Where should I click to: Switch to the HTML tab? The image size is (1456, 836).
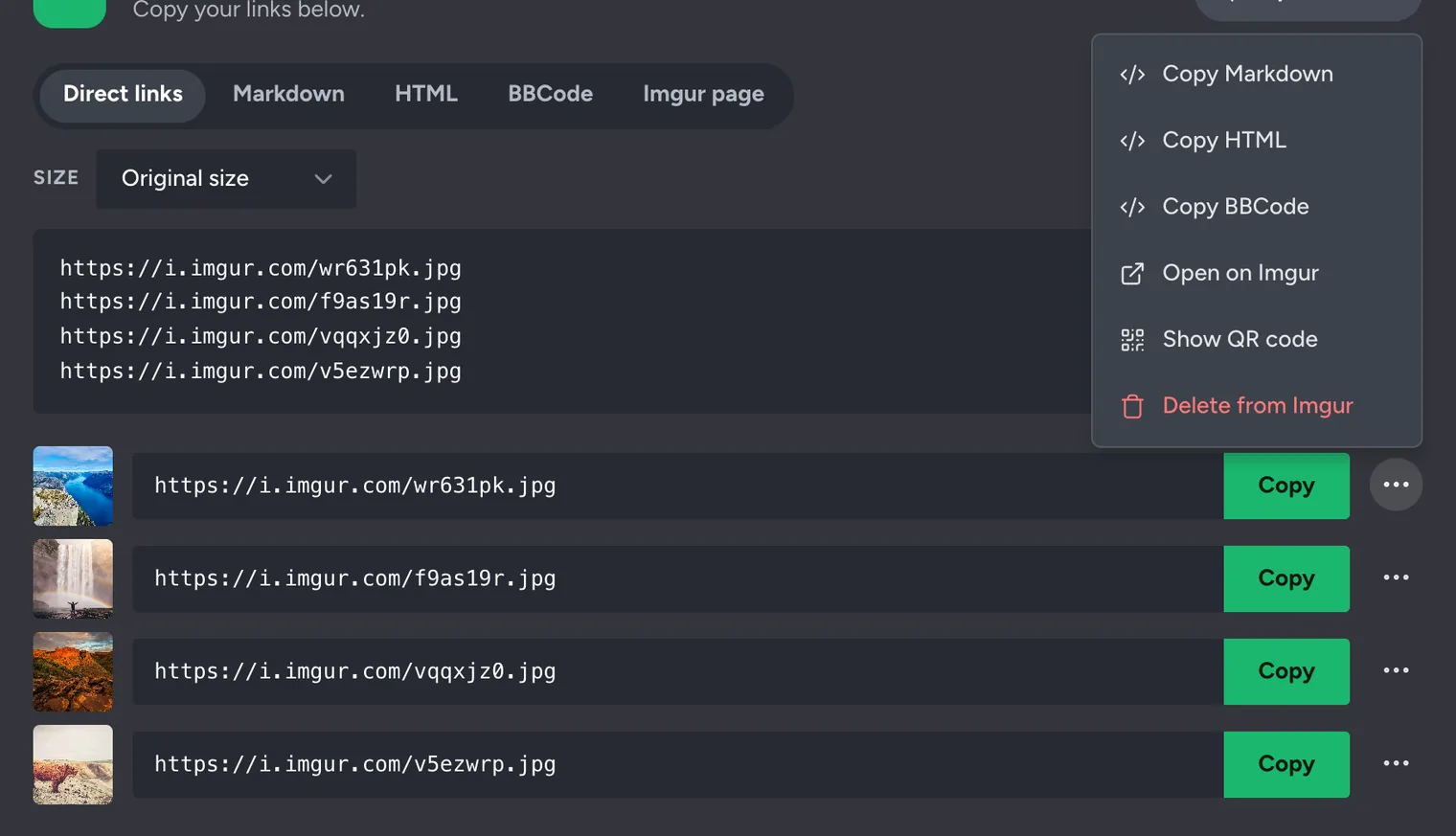coord(426,94)
